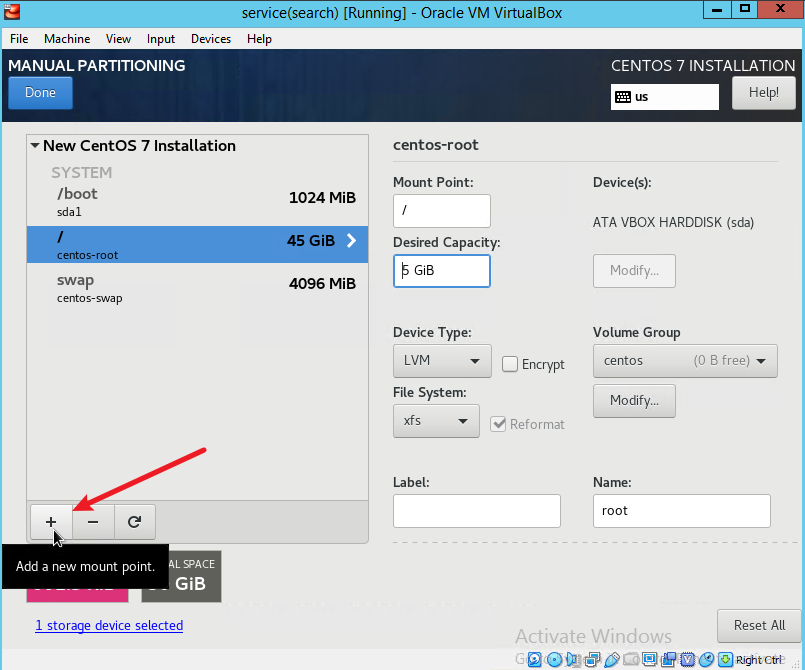The width and height of the screenshot is (805, 670).
Task: Click the VirtualBox icon in the title bar
Action: tap(12, 11)
